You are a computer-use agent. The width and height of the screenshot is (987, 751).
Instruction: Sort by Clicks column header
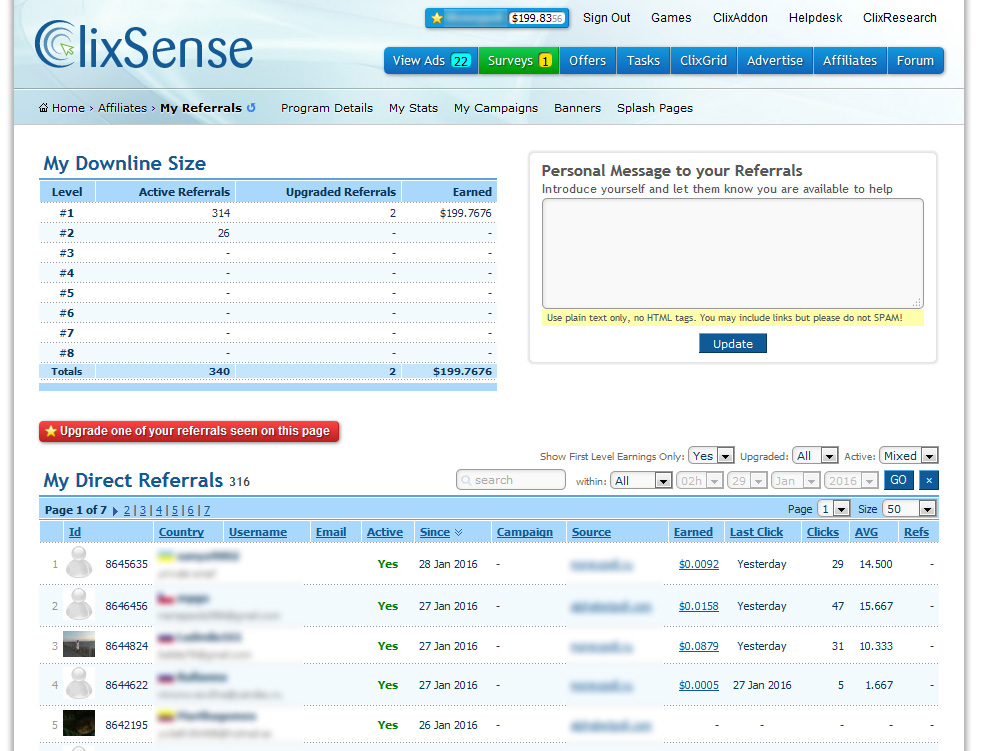[823, 533]
